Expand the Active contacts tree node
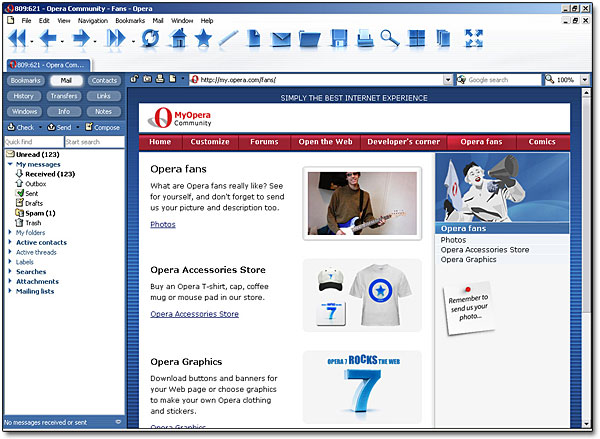Image resolution: width=600 pixels, height=439 pixels. [10, 242]
